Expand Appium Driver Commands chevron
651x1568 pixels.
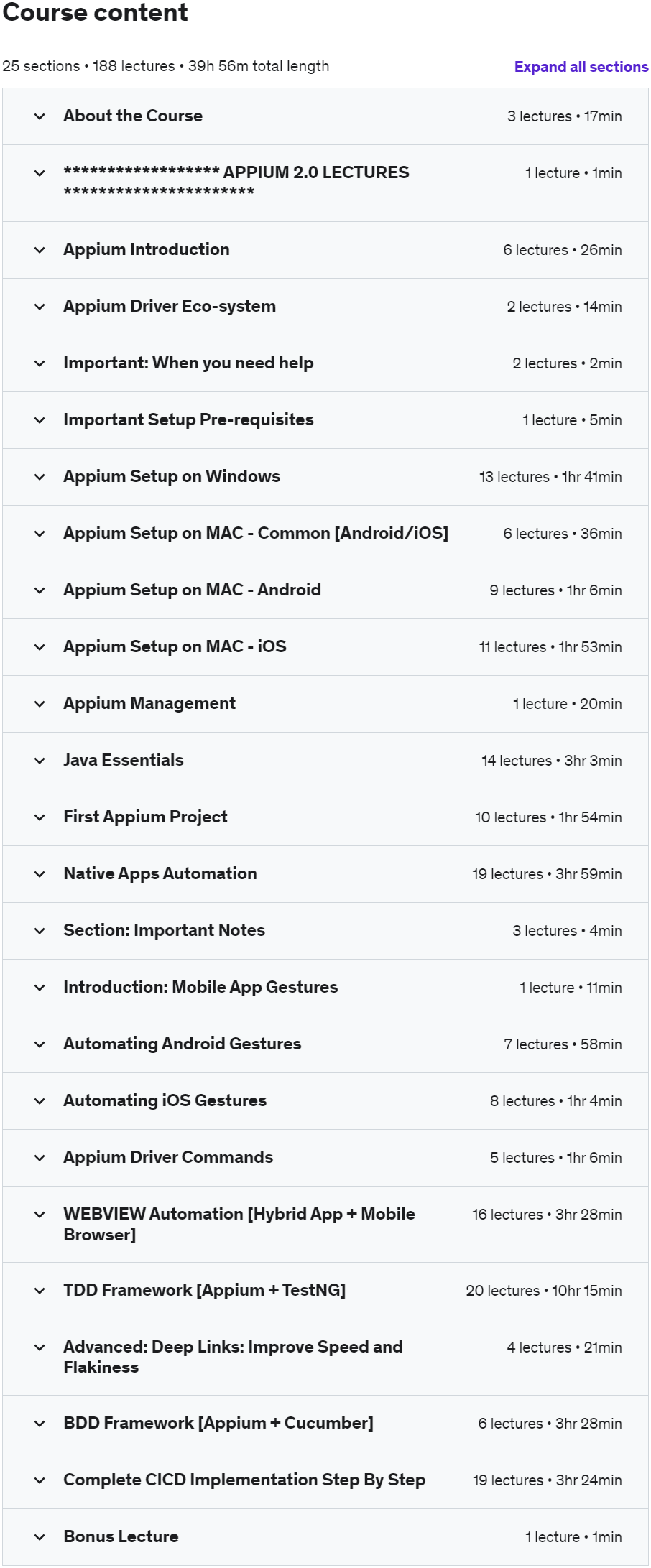(40, 1158)
